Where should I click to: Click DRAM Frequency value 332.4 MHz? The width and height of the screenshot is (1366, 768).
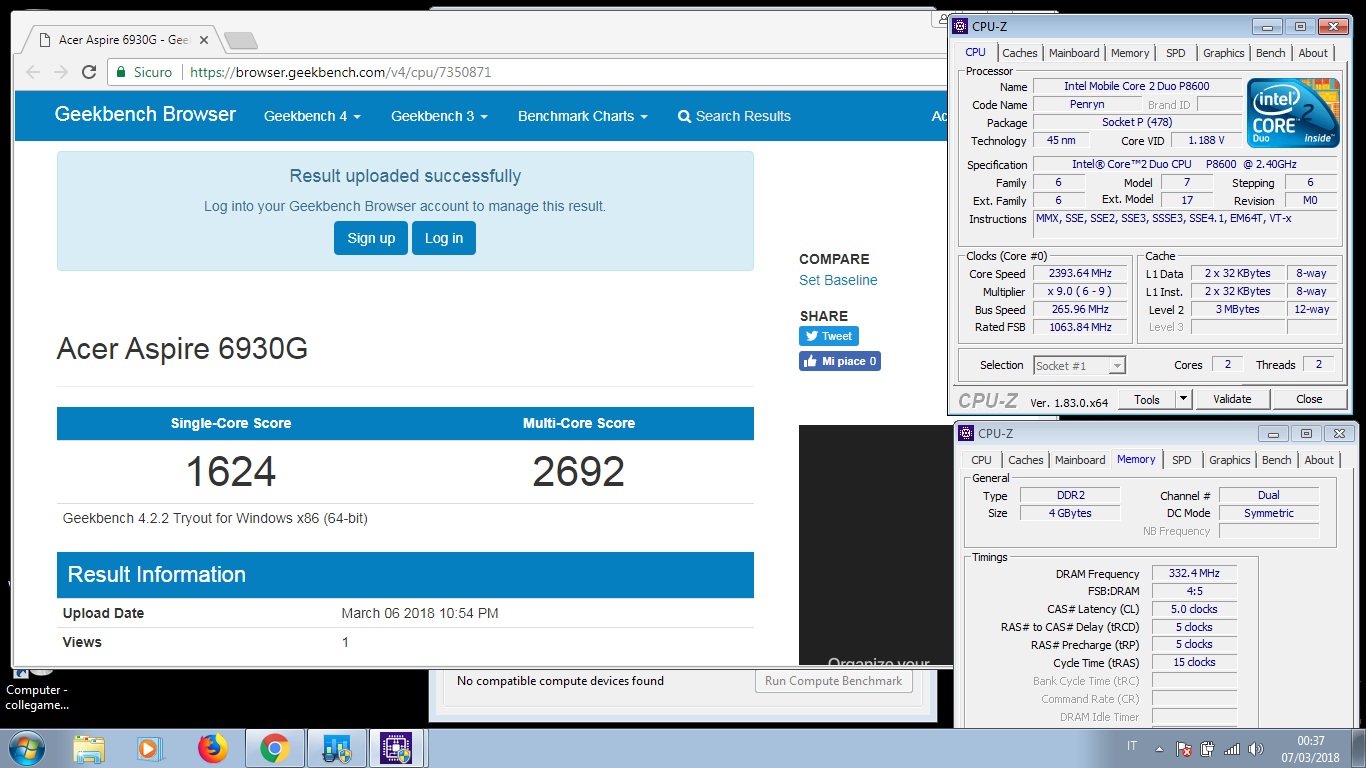click(1194, 574)
